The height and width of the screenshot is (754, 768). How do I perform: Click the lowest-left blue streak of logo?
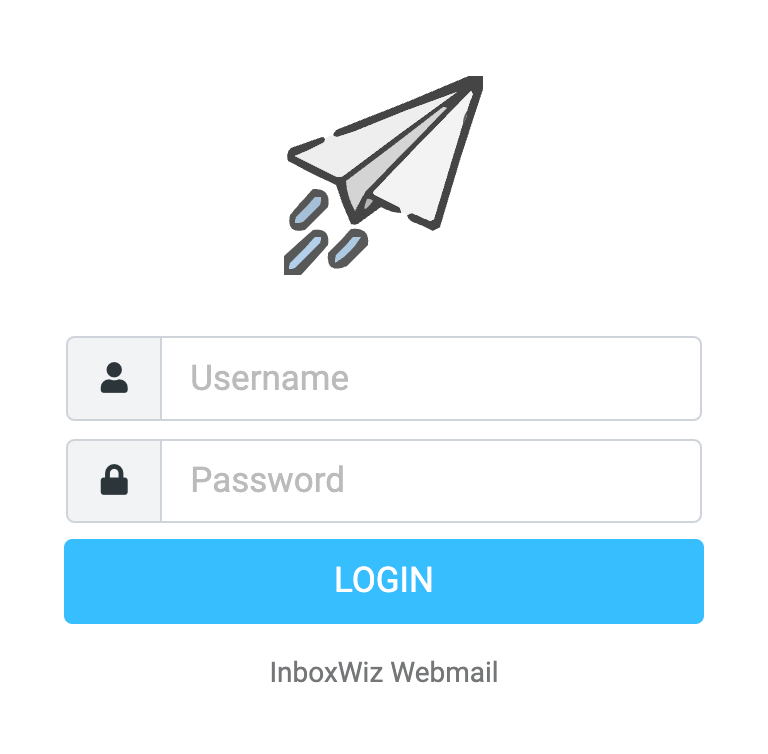pyautogui.click(x=305, y=252)
